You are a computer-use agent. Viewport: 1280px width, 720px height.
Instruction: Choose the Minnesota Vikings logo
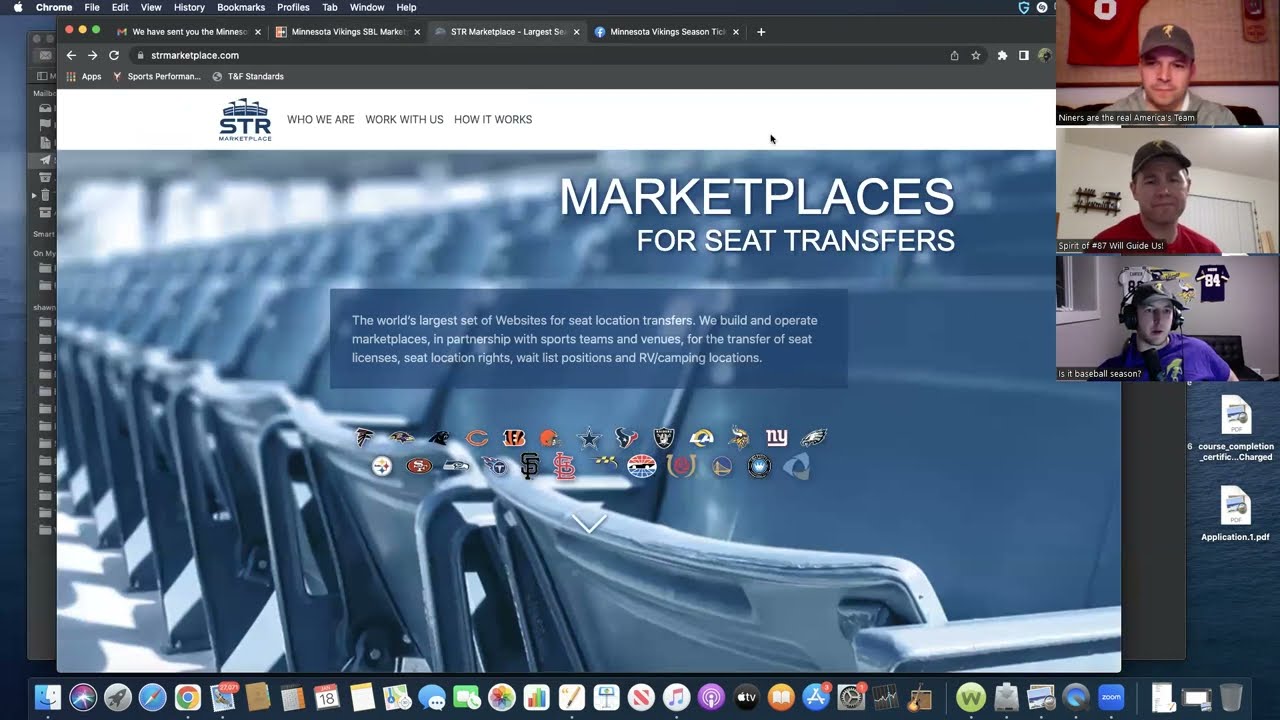point(739,438)
